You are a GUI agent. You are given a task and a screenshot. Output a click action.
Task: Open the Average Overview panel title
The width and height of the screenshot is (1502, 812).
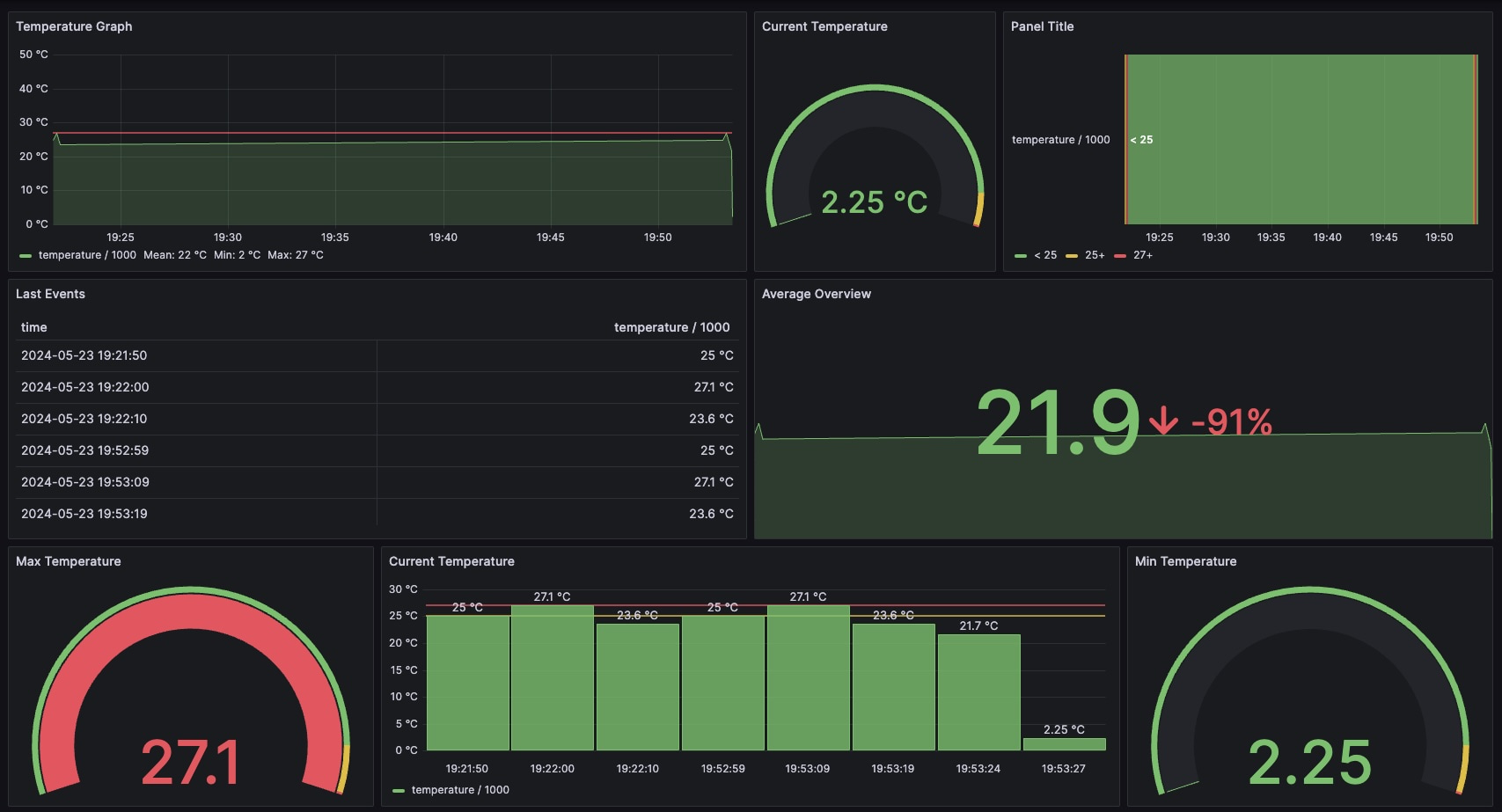point(817,294)
